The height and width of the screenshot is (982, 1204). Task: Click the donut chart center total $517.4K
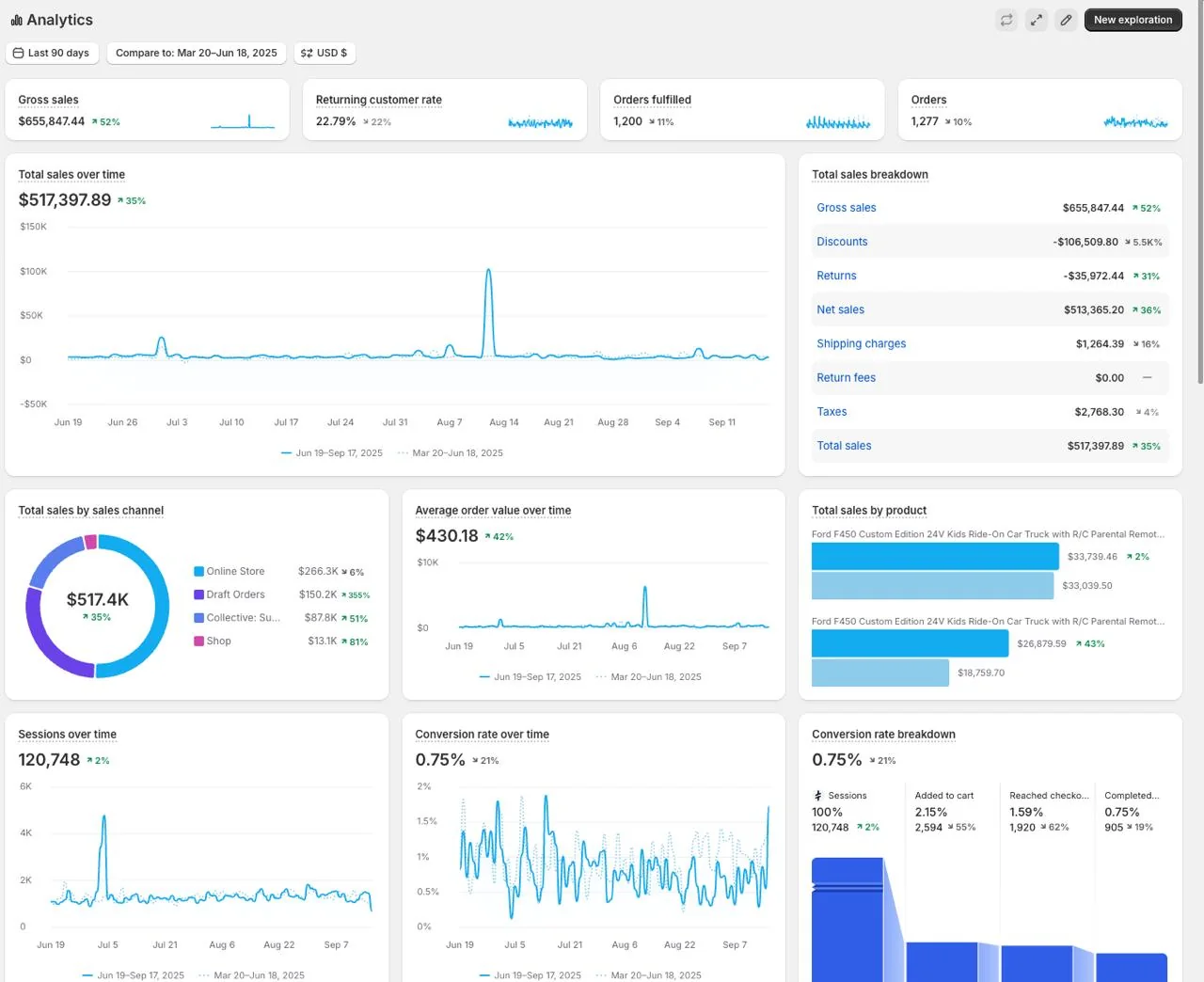98,599
